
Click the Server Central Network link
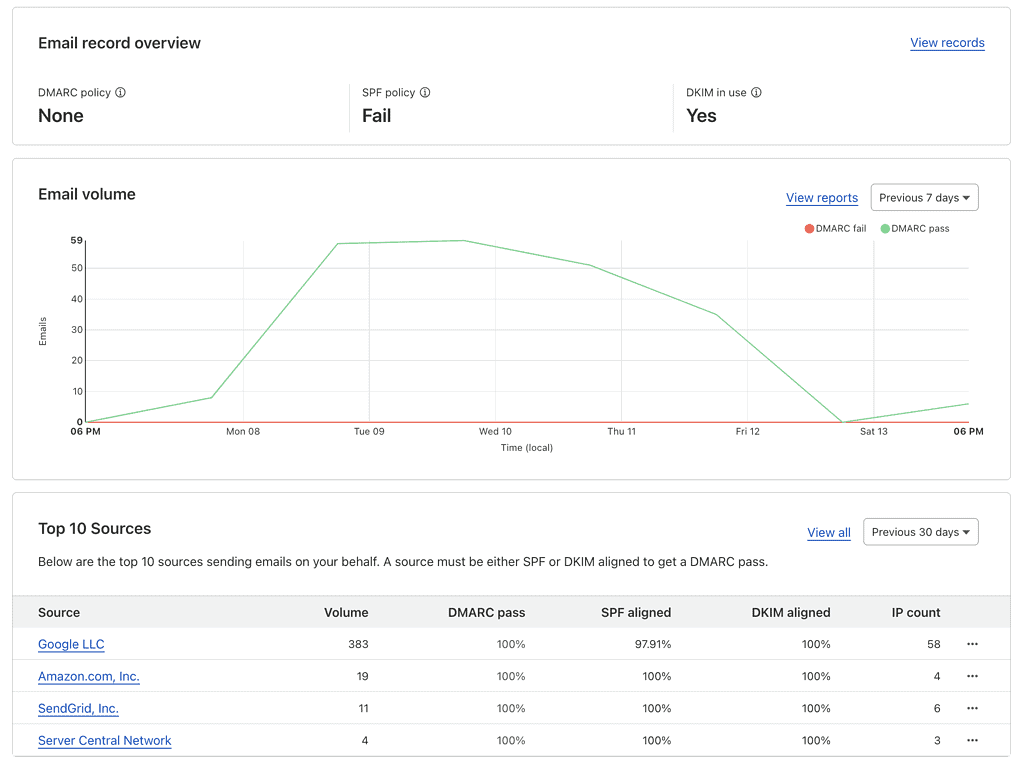(104, 740)
